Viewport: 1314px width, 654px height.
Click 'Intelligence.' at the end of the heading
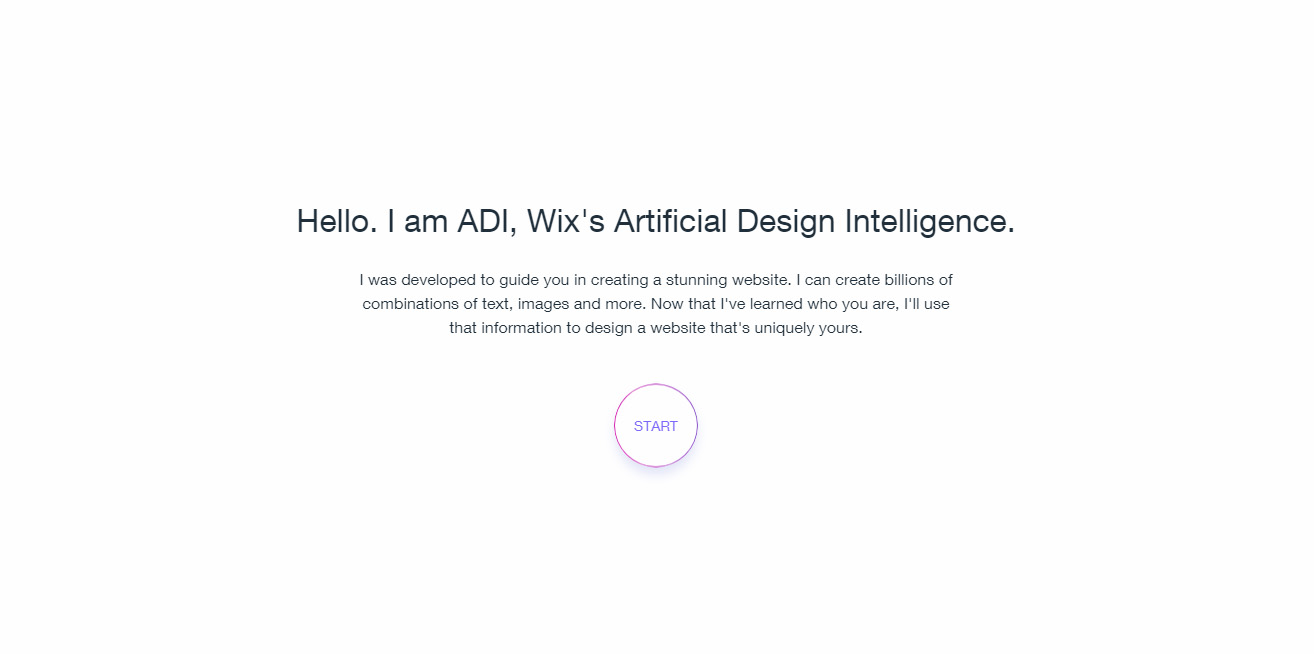point(930,221)
